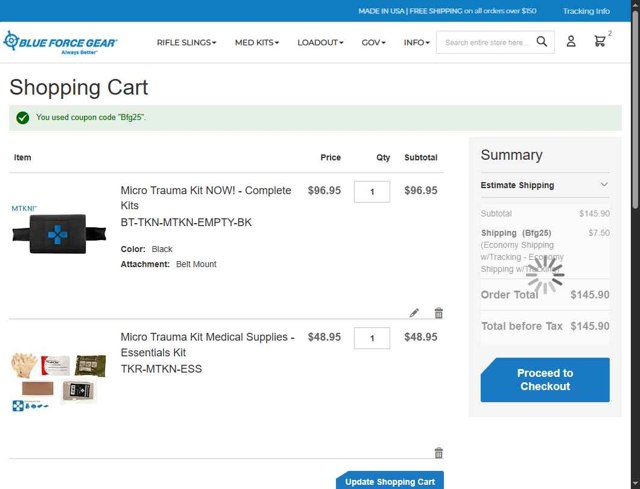The height and width of the screenshot is (489, 640).
Task: Click the Summary heading
Action: [511, 155]
